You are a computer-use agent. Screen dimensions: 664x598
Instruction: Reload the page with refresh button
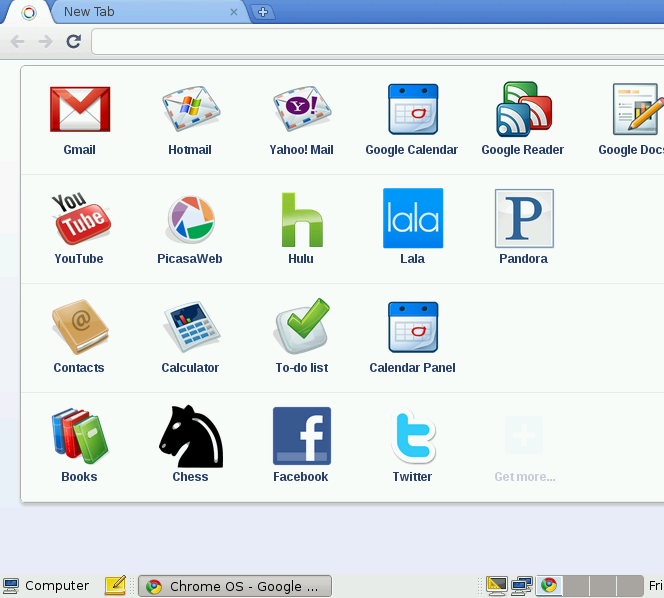pyautogui.click(x=74, y=41)
